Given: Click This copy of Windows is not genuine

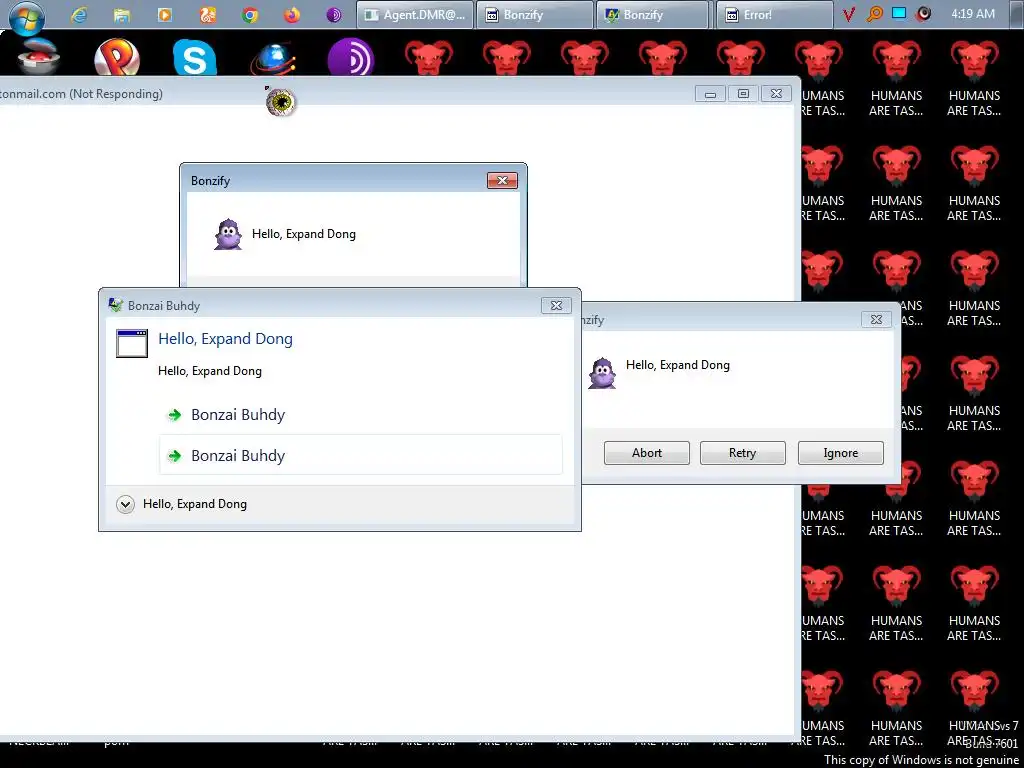Looking at the screenshot, I should 921,760.
